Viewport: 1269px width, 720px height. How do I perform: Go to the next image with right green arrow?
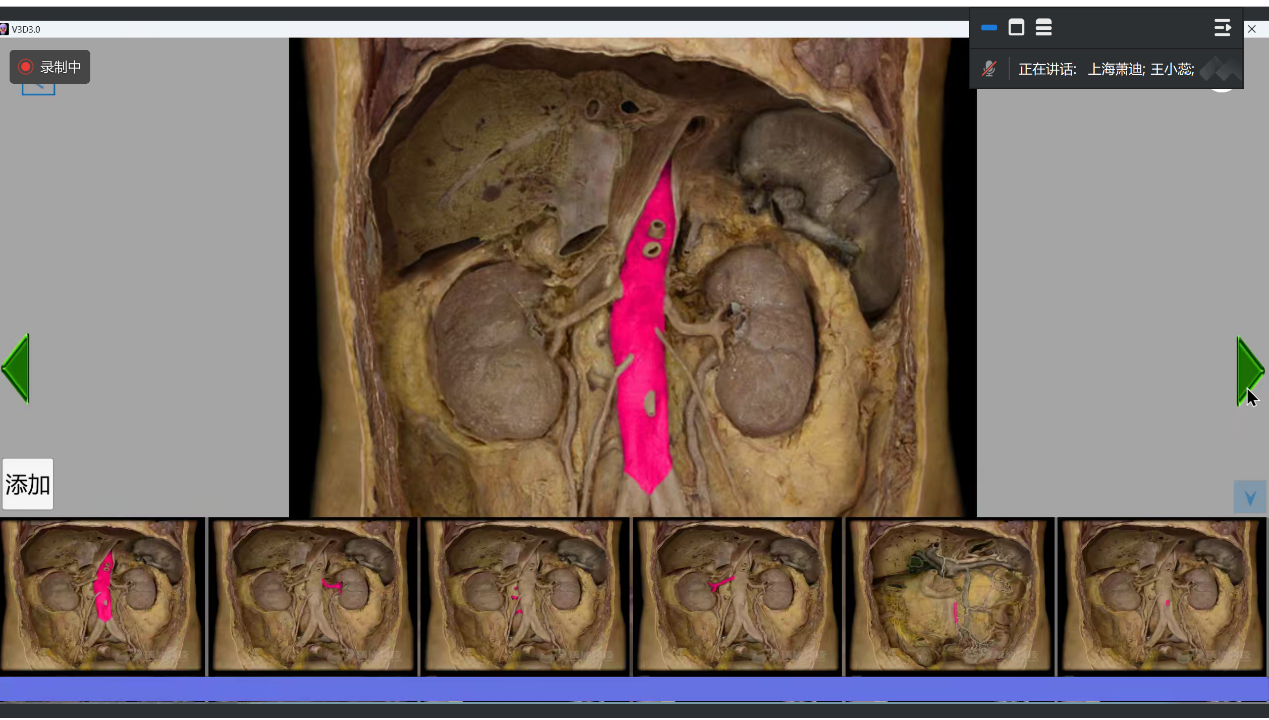[x=1250, y=369]
